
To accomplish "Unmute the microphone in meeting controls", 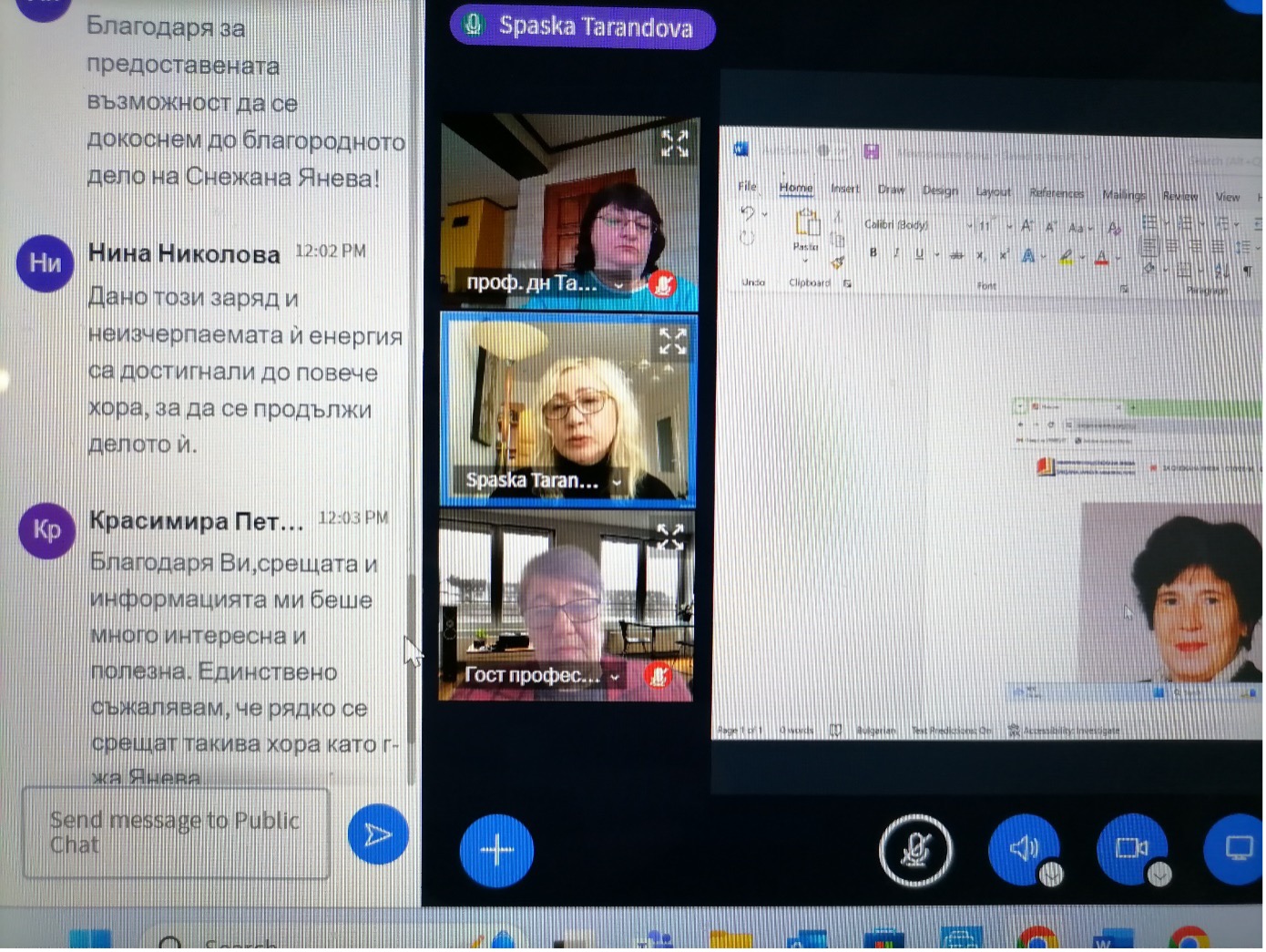I will 915,850.
